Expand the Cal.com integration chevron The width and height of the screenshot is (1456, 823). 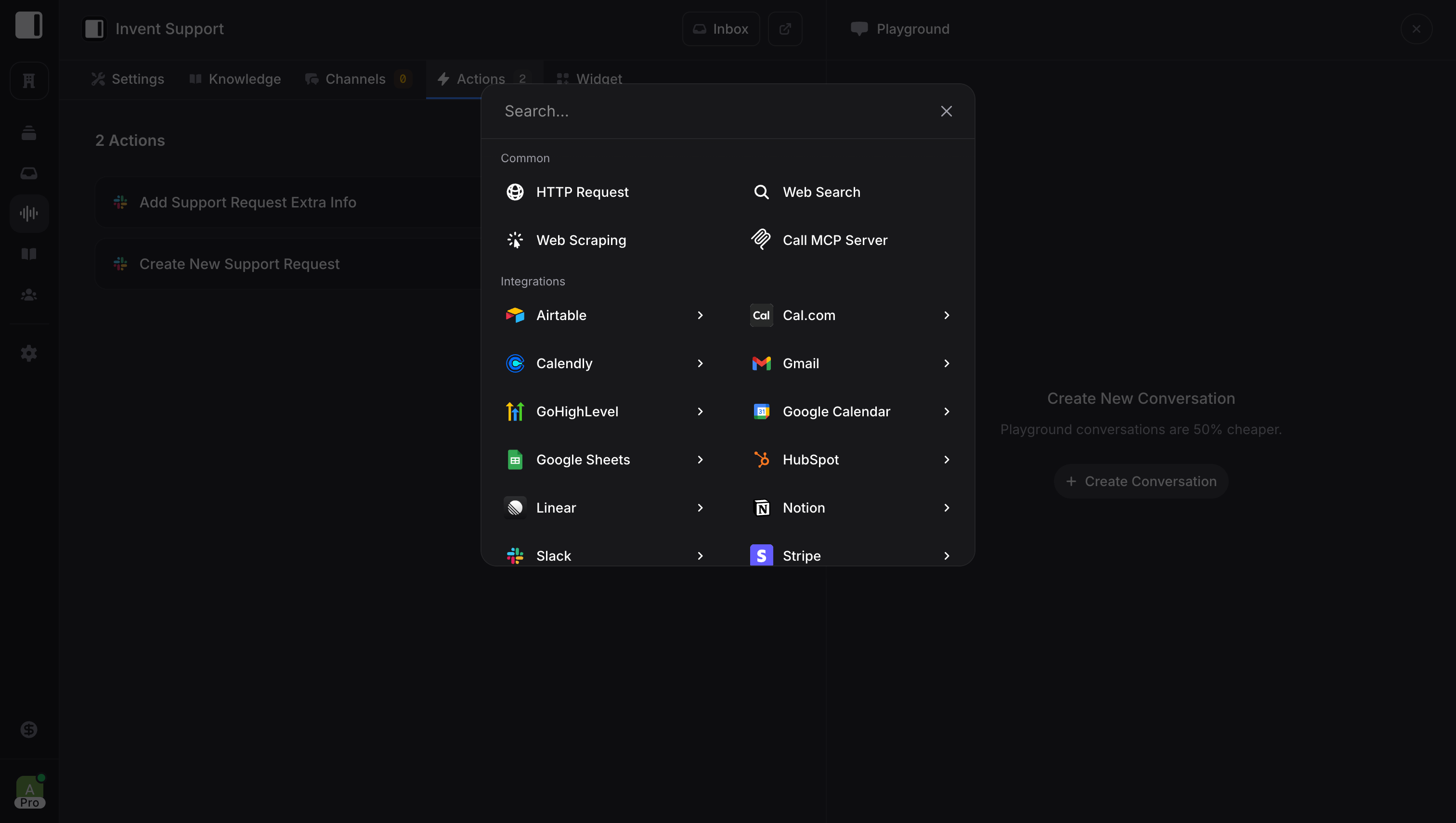click(947, 315)
